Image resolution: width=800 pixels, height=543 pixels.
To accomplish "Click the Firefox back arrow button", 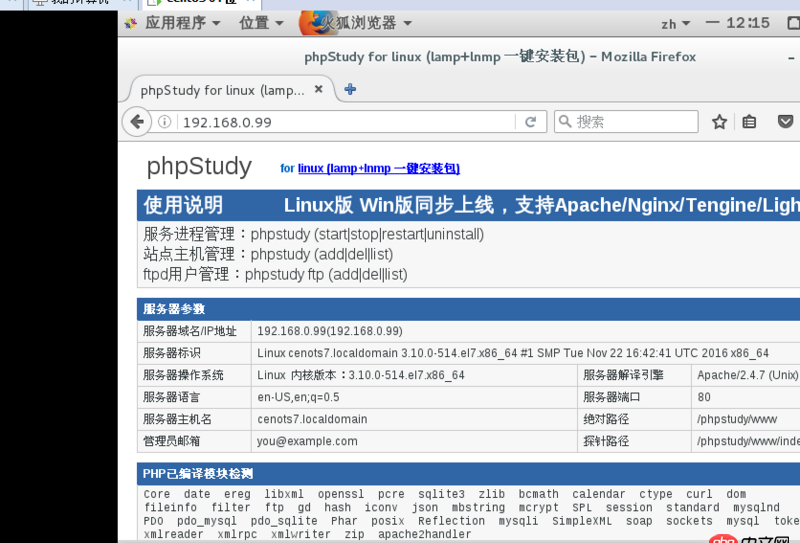I will tap(137, 122).
